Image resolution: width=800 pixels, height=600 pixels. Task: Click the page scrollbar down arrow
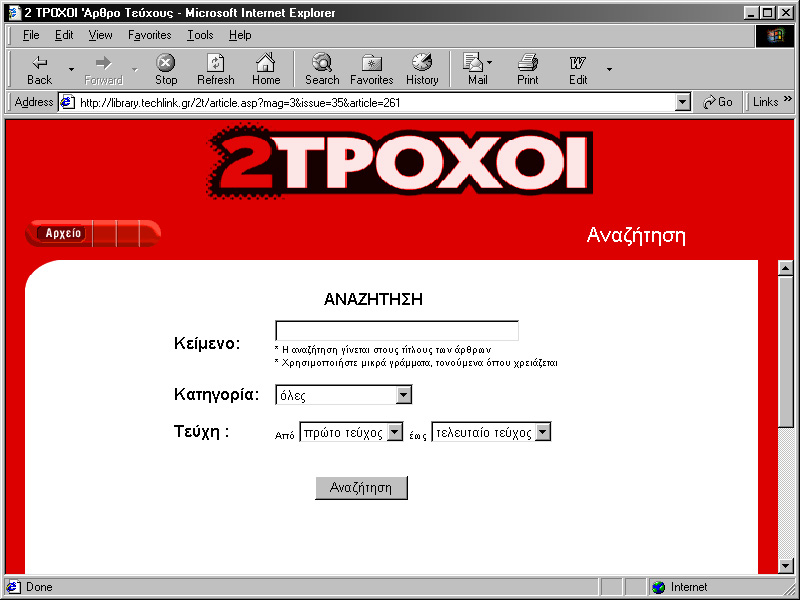(x=786, y=566)
